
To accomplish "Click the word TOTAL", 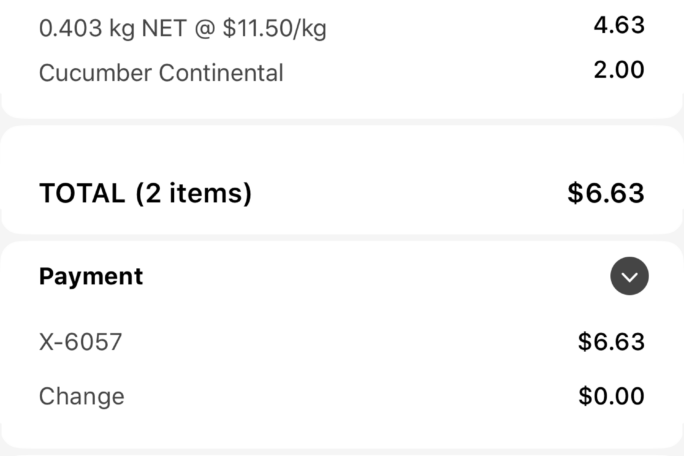I will pyautogui.click(x=82, y=193).
